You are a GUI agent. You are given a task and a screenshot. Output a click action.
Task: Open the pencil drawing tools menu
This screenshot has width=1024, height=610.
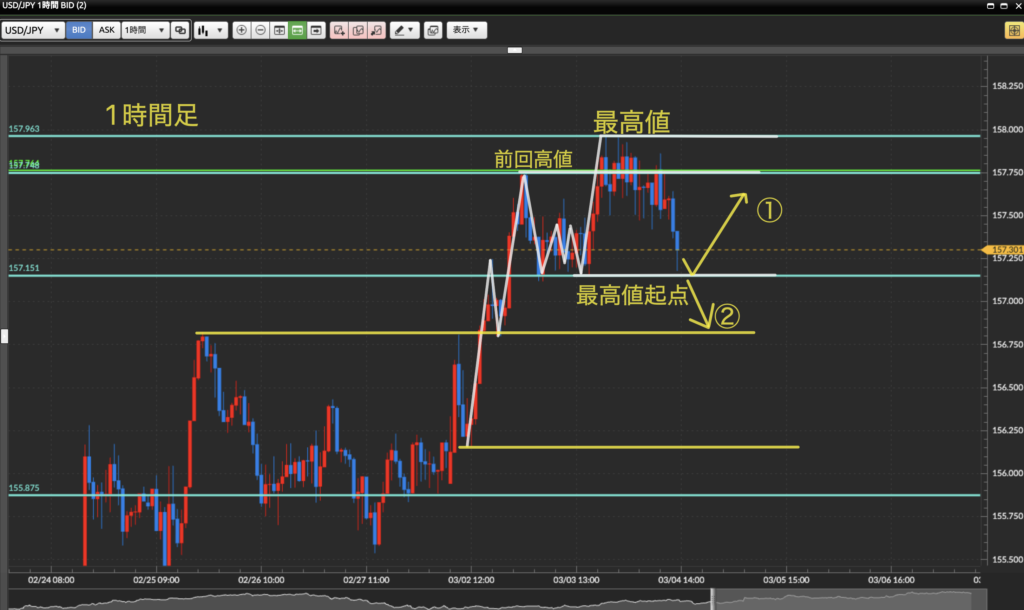(403, 31)
